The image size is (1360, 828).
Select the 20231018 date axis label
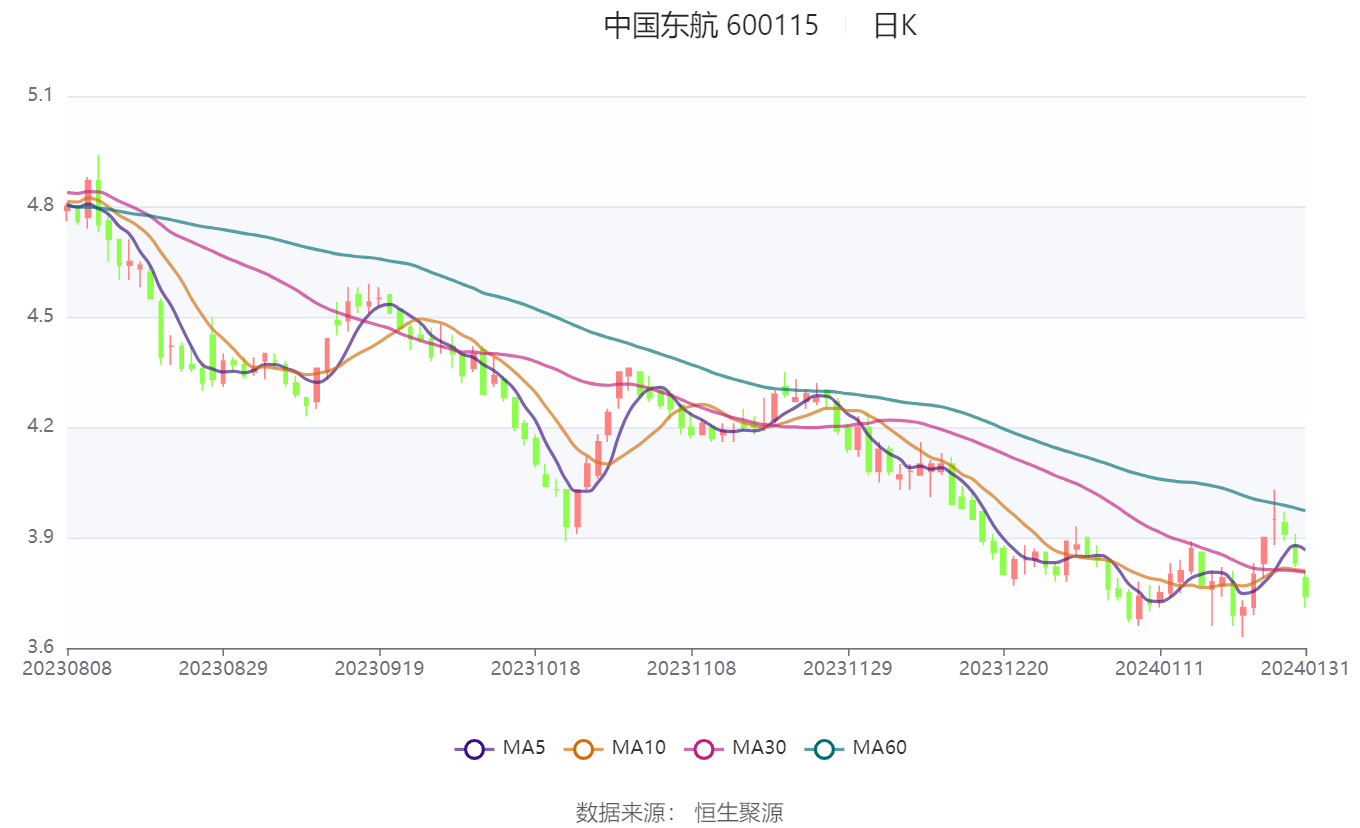(x=535, y=668)
